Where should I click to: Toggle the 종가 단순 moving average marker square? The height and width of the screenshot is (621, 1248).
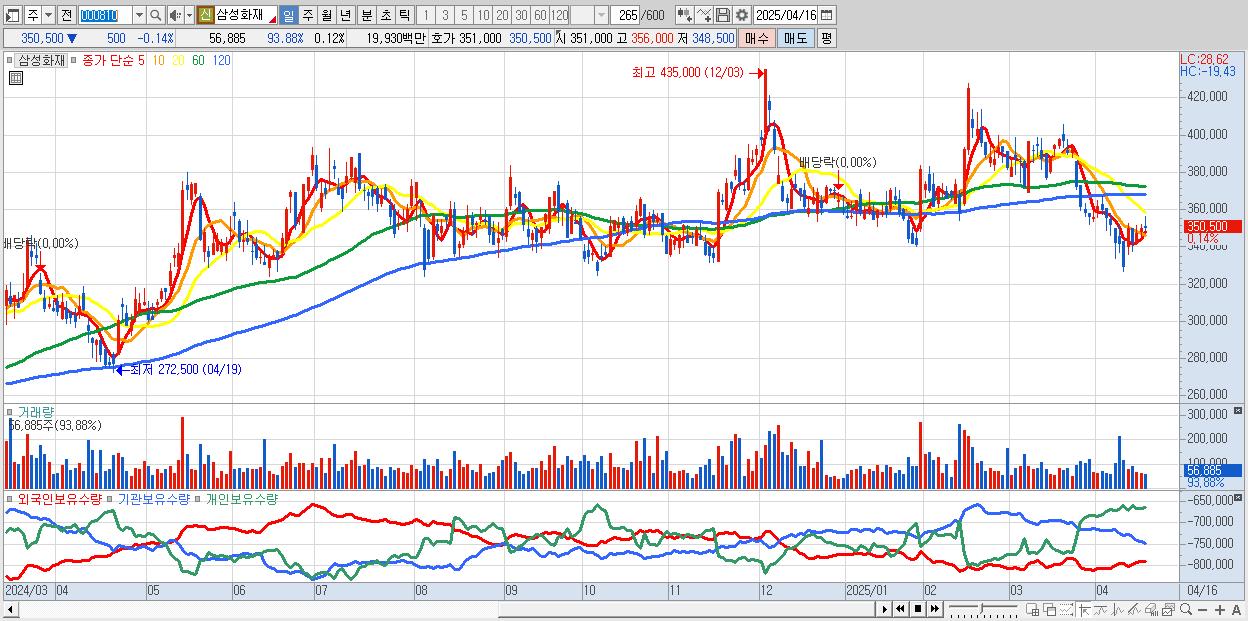coord(75,60)
